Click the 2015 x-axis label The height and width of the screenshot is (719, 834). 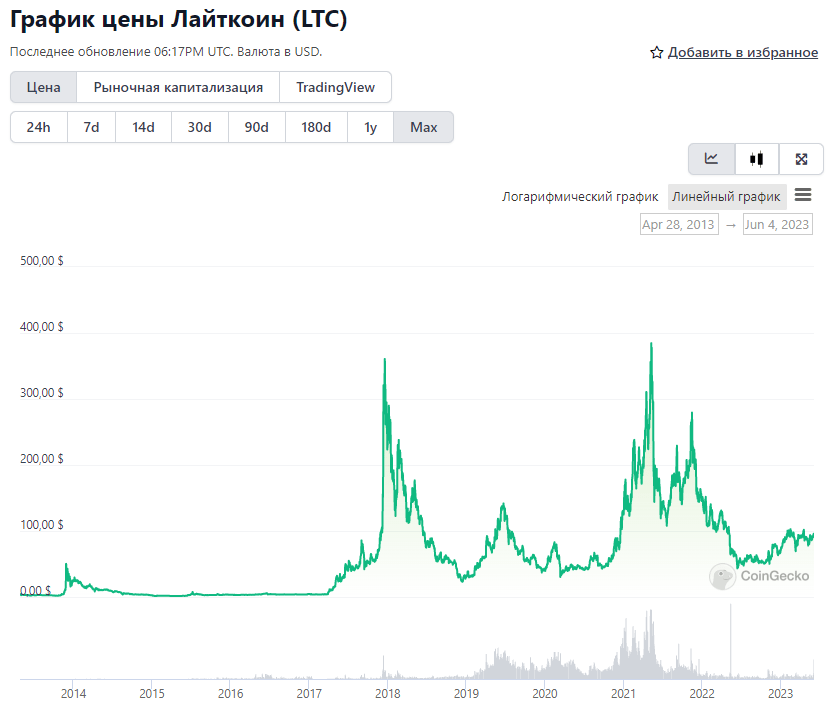coord(152,693)
